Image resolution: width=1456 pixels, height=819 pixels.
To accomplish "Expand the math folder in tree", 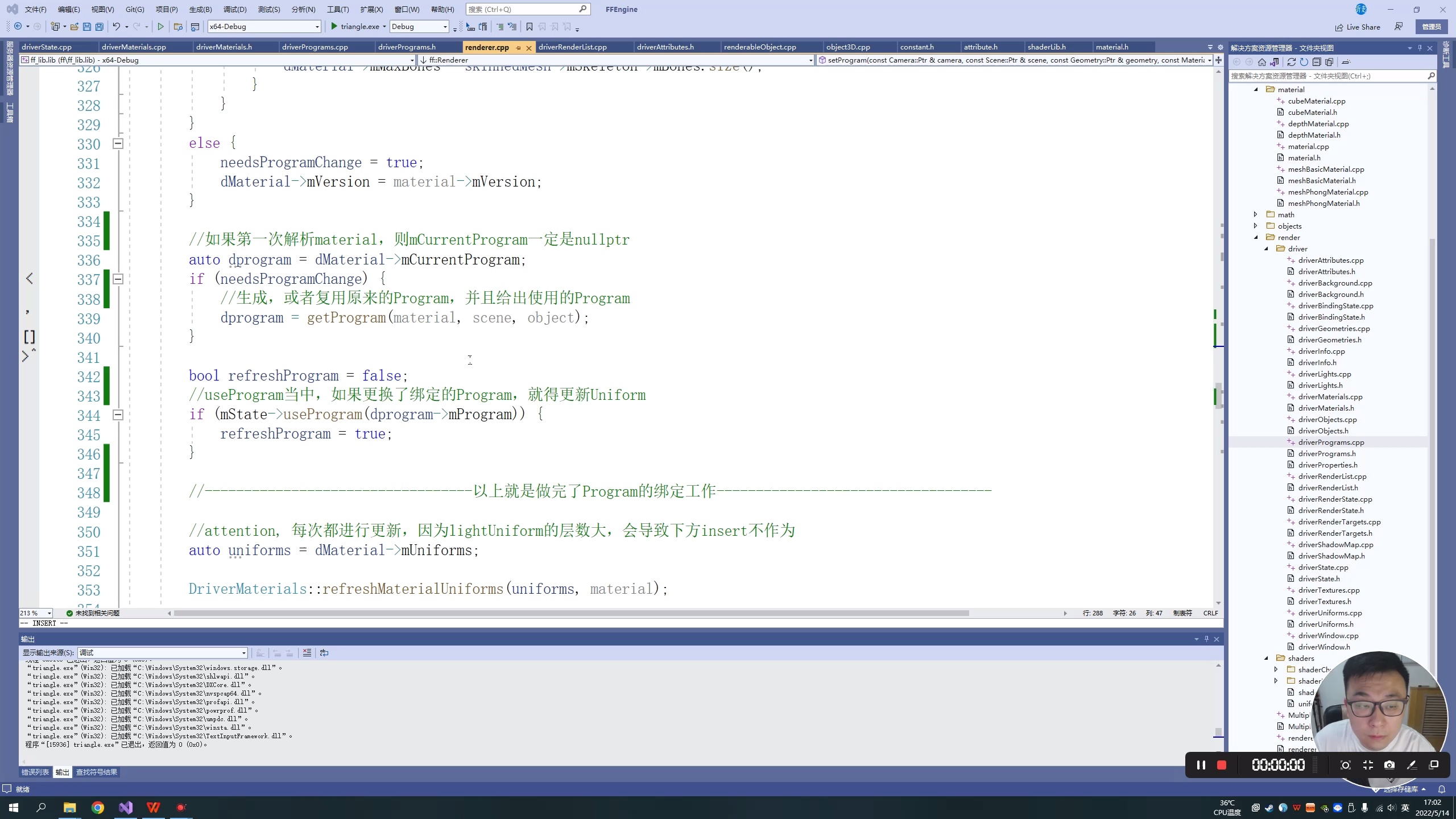I will pos(1256,214).
